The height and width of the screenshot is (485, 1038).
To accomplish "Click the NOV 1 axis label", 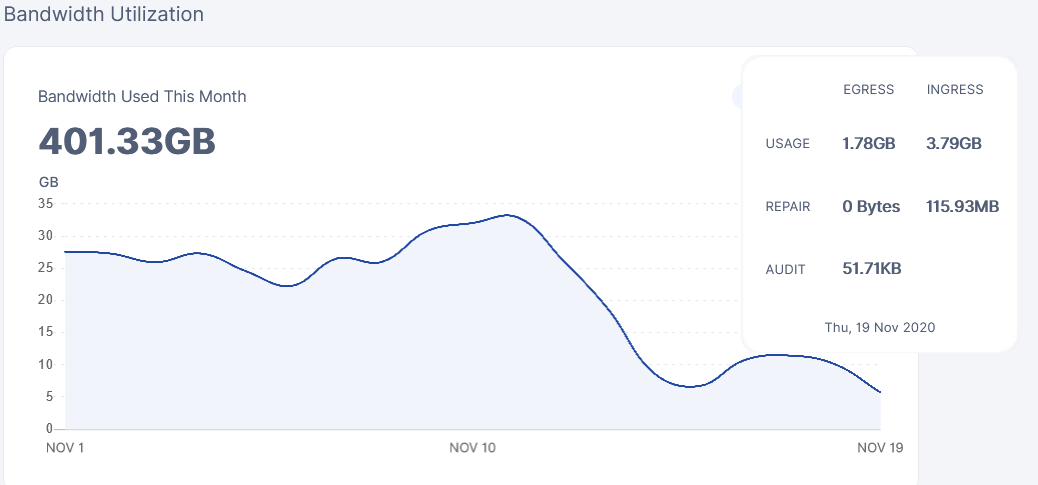I will [65, 448].
